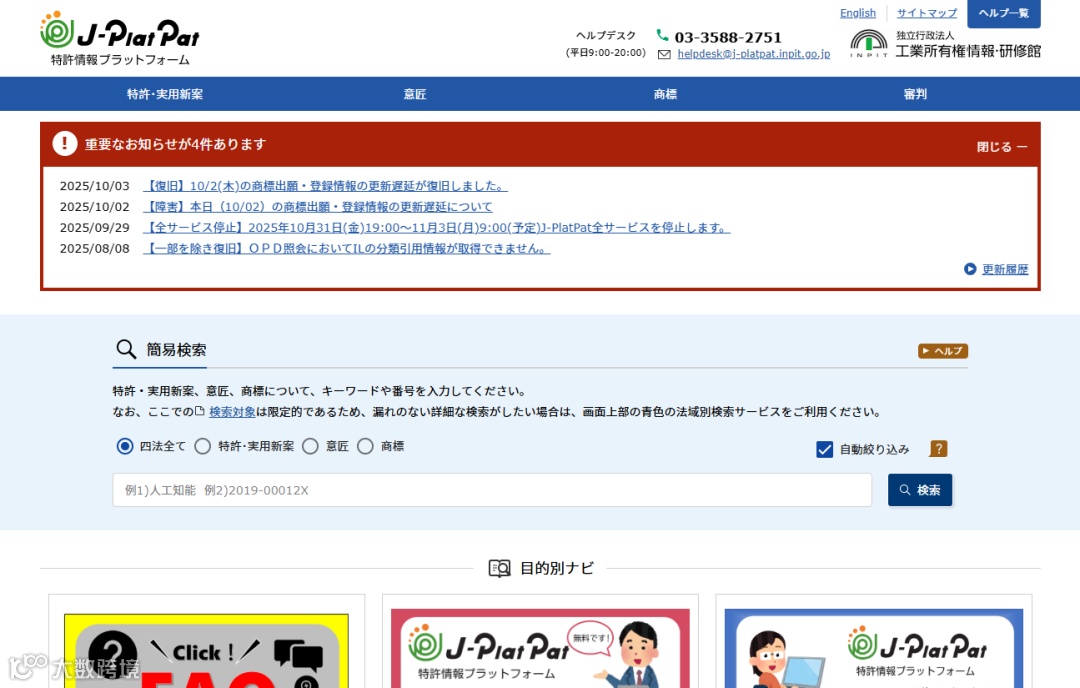
Task: Click the document icon before 検索対象
Action: [200, 411]
